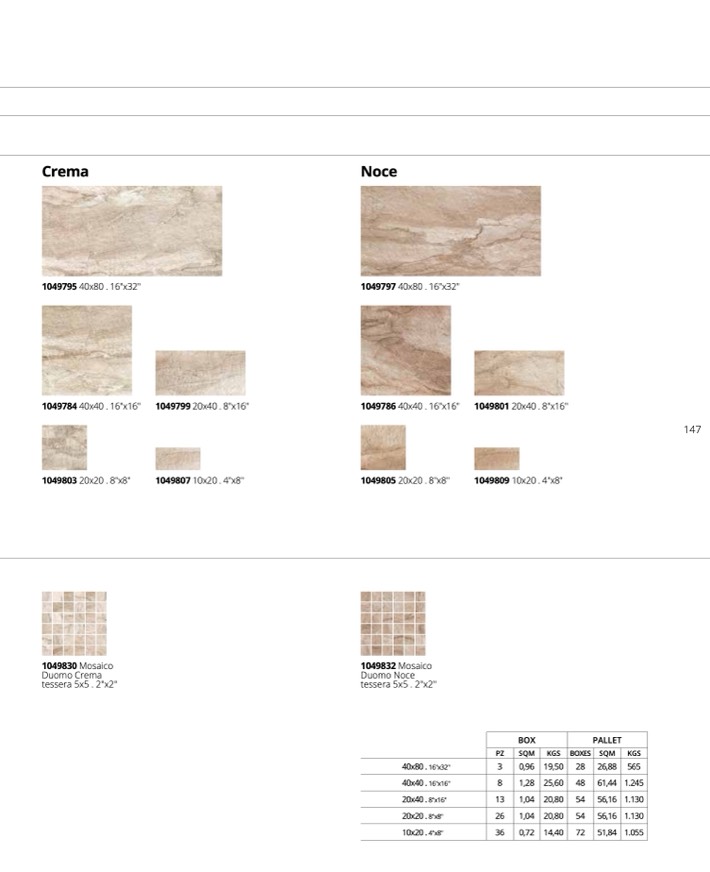Open the Mosaico Duomo Noce mosaic image

coord(393,623)
